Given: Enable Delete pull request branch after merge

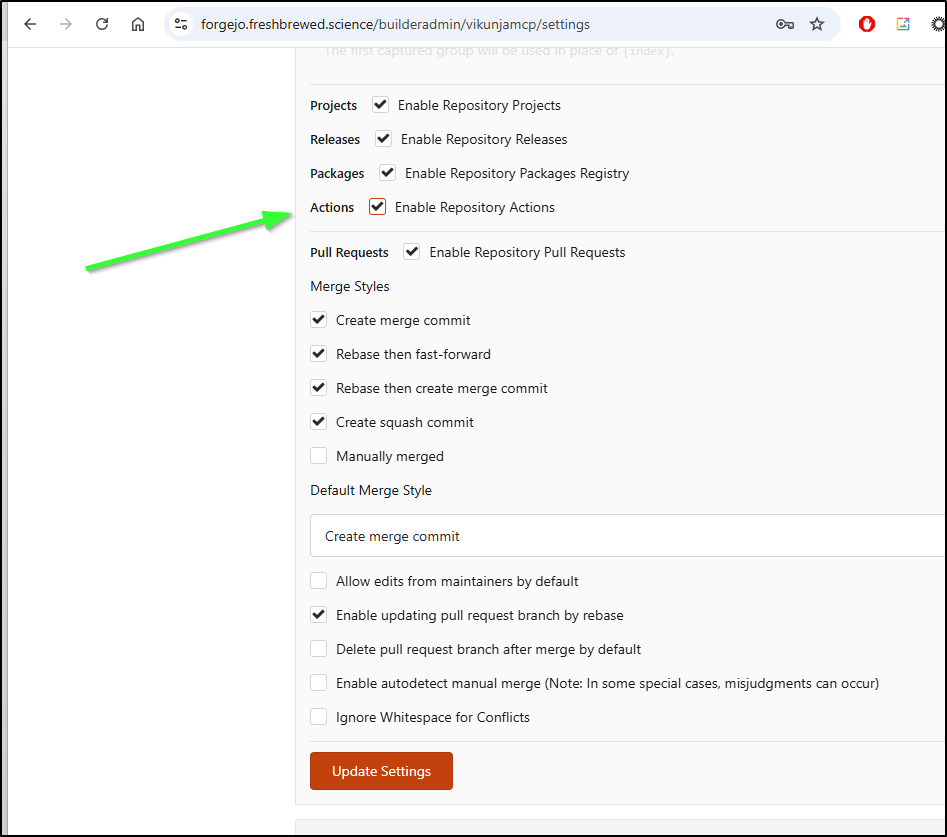Looking at the screenshot, I should (319, 649).
